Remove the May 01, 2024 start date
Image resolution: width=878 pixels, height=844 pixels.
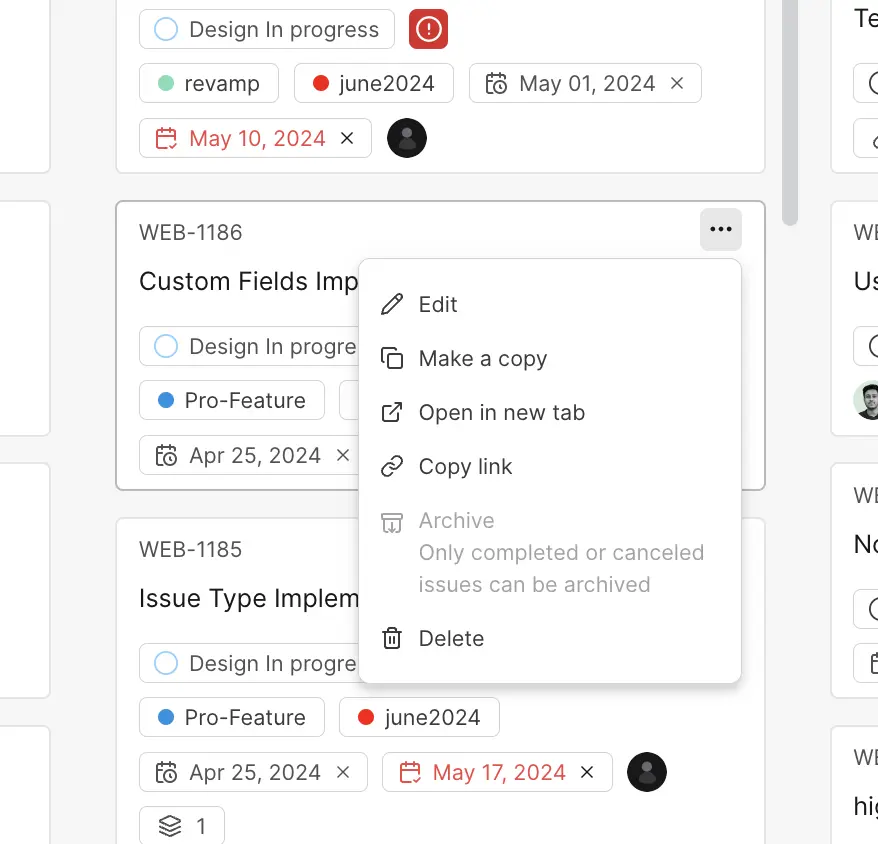pos(677,83)
